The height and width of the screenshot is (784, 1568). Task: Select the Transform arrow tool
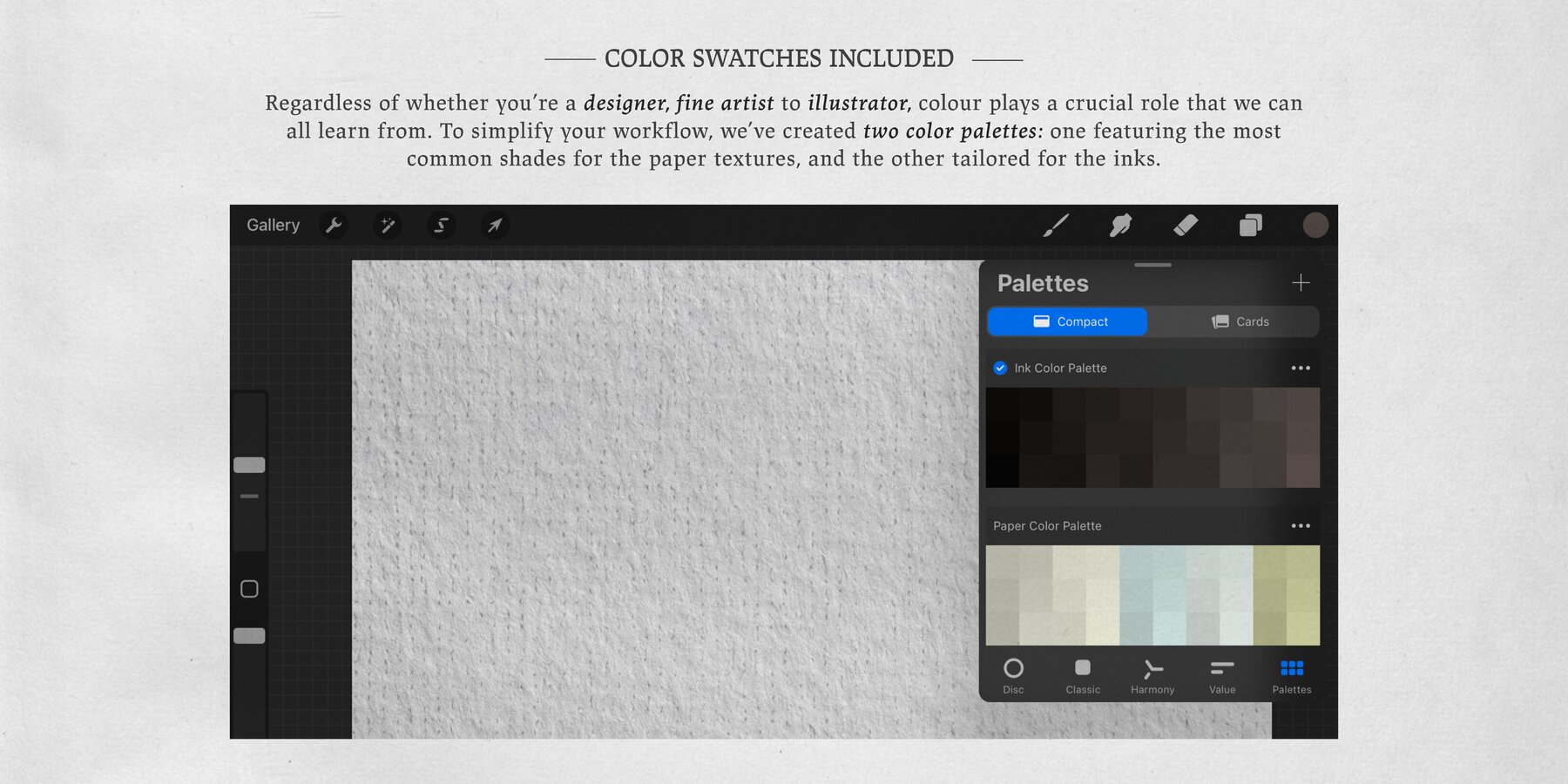495,226
